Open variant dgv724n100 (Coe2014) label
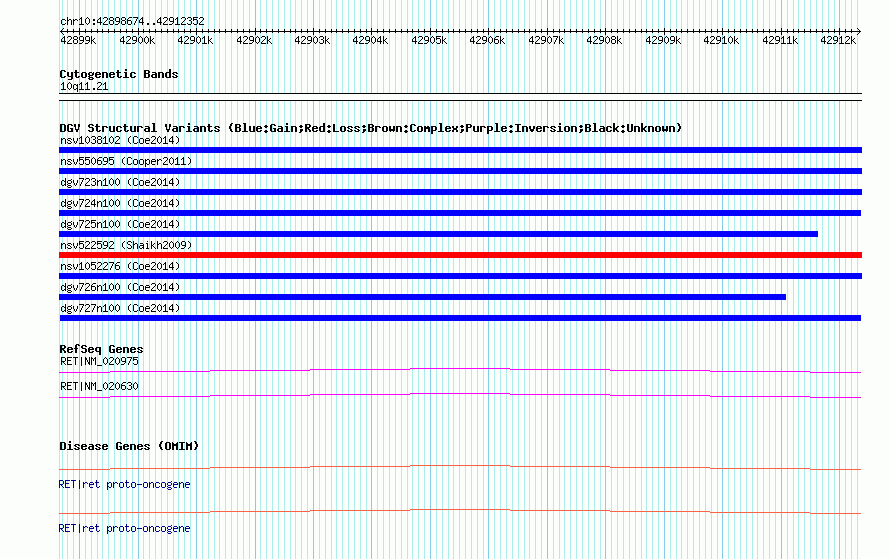Screen dimensions: 890x559 tap(120, 203)
